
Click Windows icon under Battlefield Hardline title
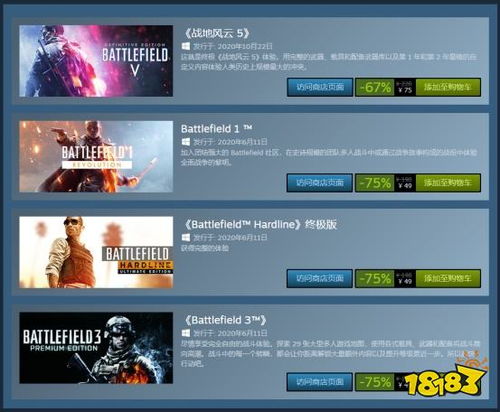(x=186, y=237)
